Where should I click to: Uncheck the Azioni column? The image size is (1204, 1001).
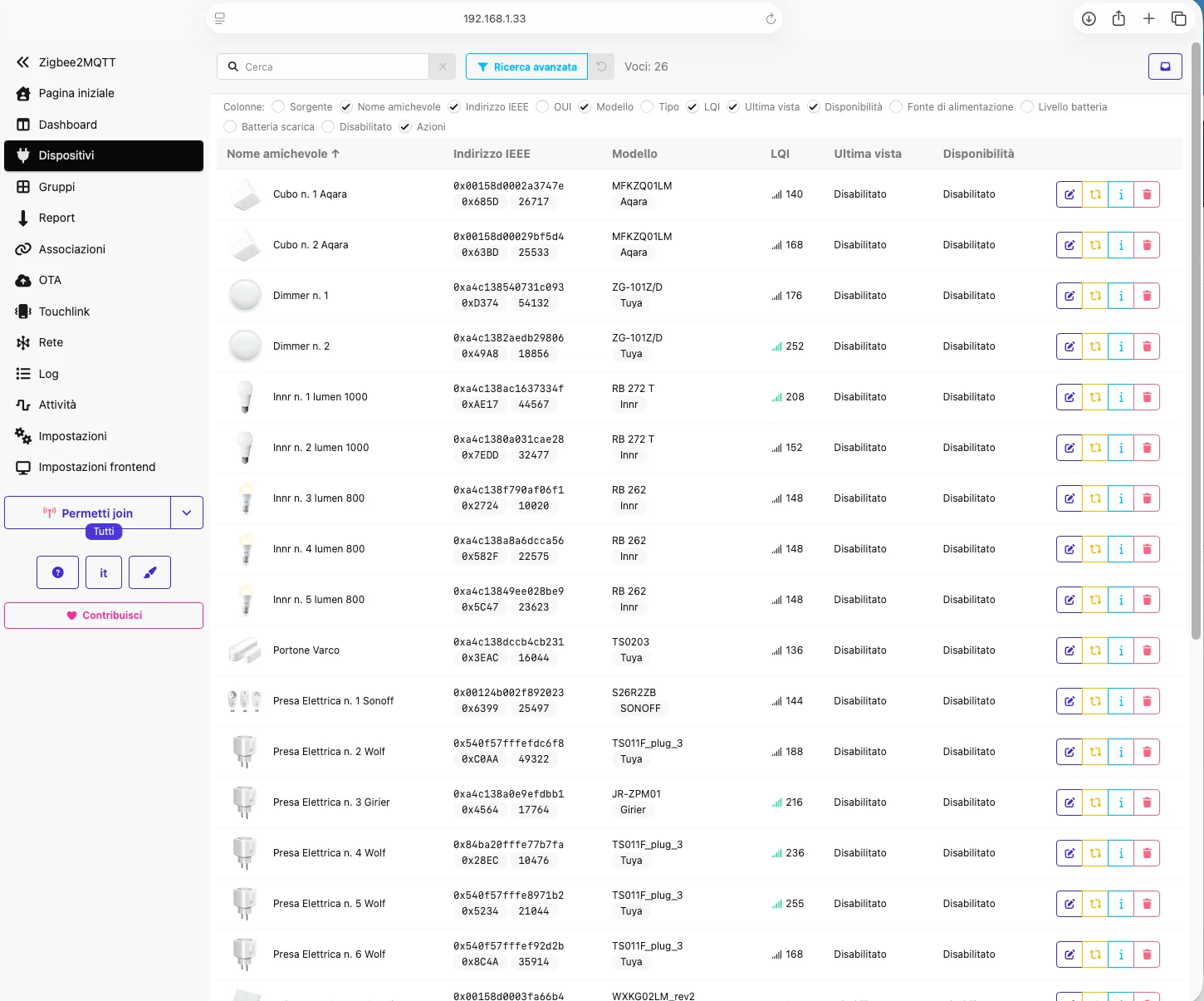405,126
